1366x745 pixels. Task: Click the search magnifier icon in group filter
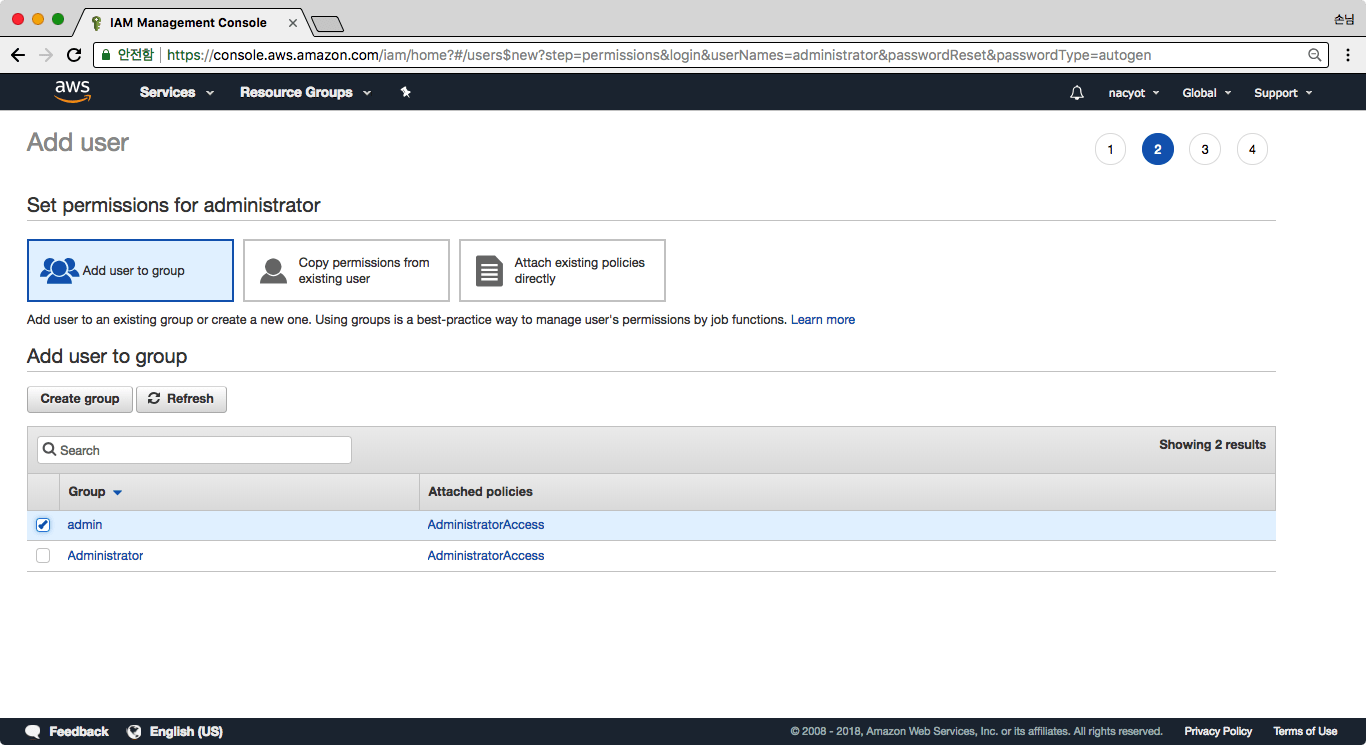click(49, 450)
